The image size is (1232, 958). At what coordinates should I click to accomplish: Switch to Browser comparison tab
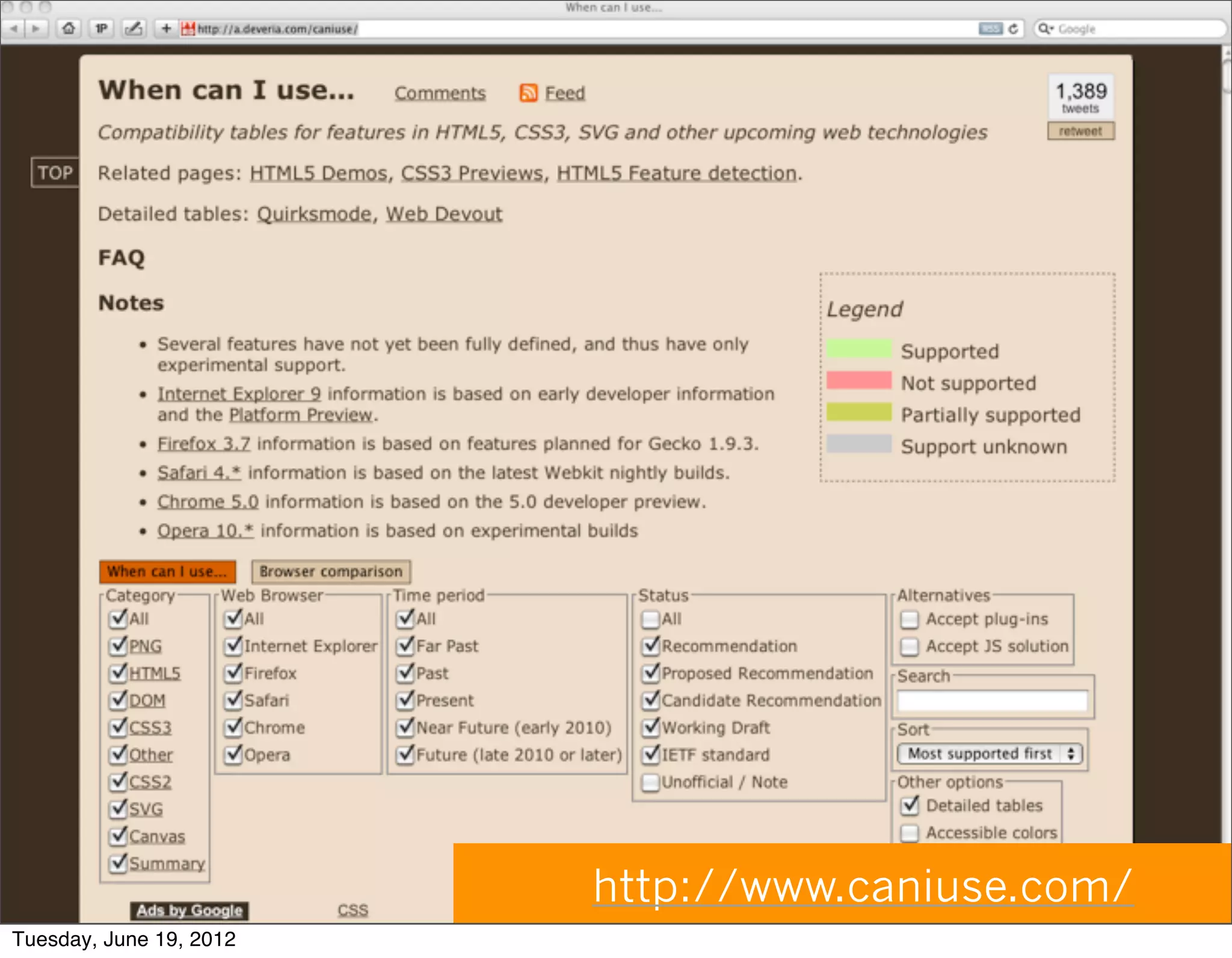click(x=331, y=571)
